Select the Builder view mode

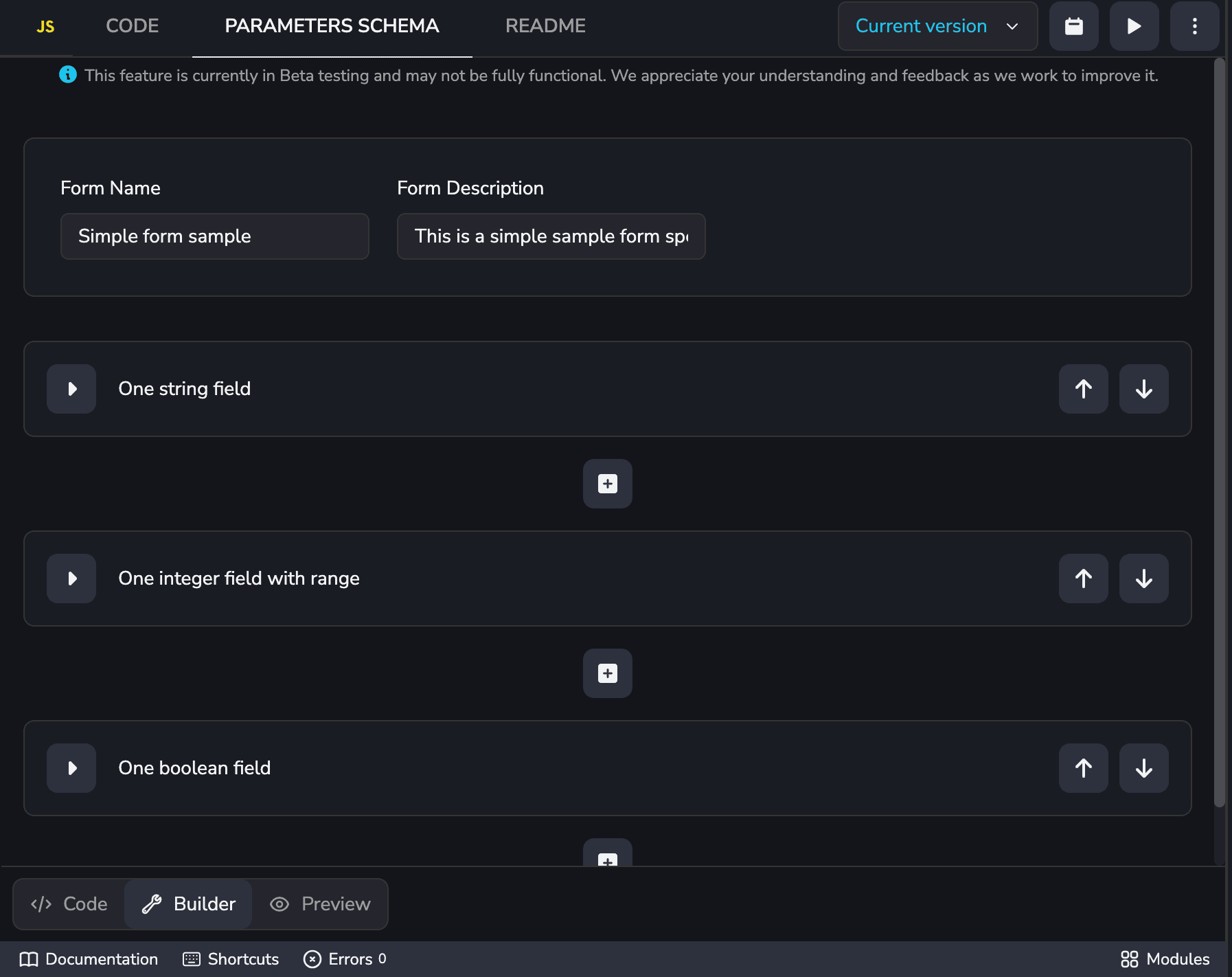point(188,904)
